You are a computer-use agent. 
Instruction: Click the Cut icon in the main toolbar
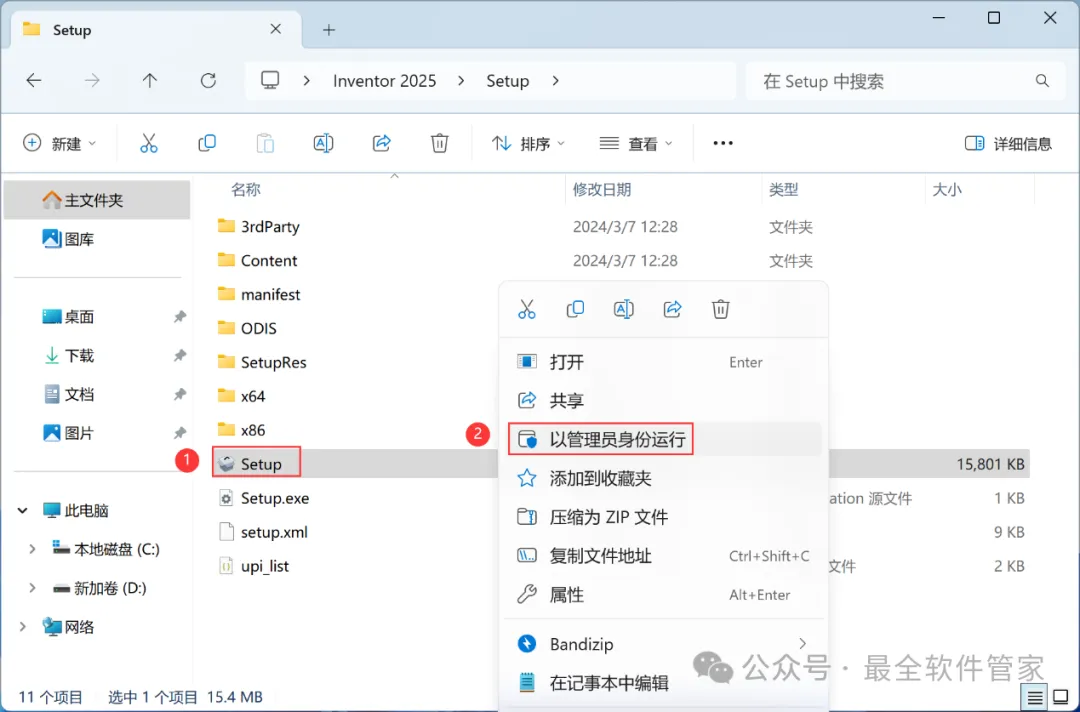[149, 143]
